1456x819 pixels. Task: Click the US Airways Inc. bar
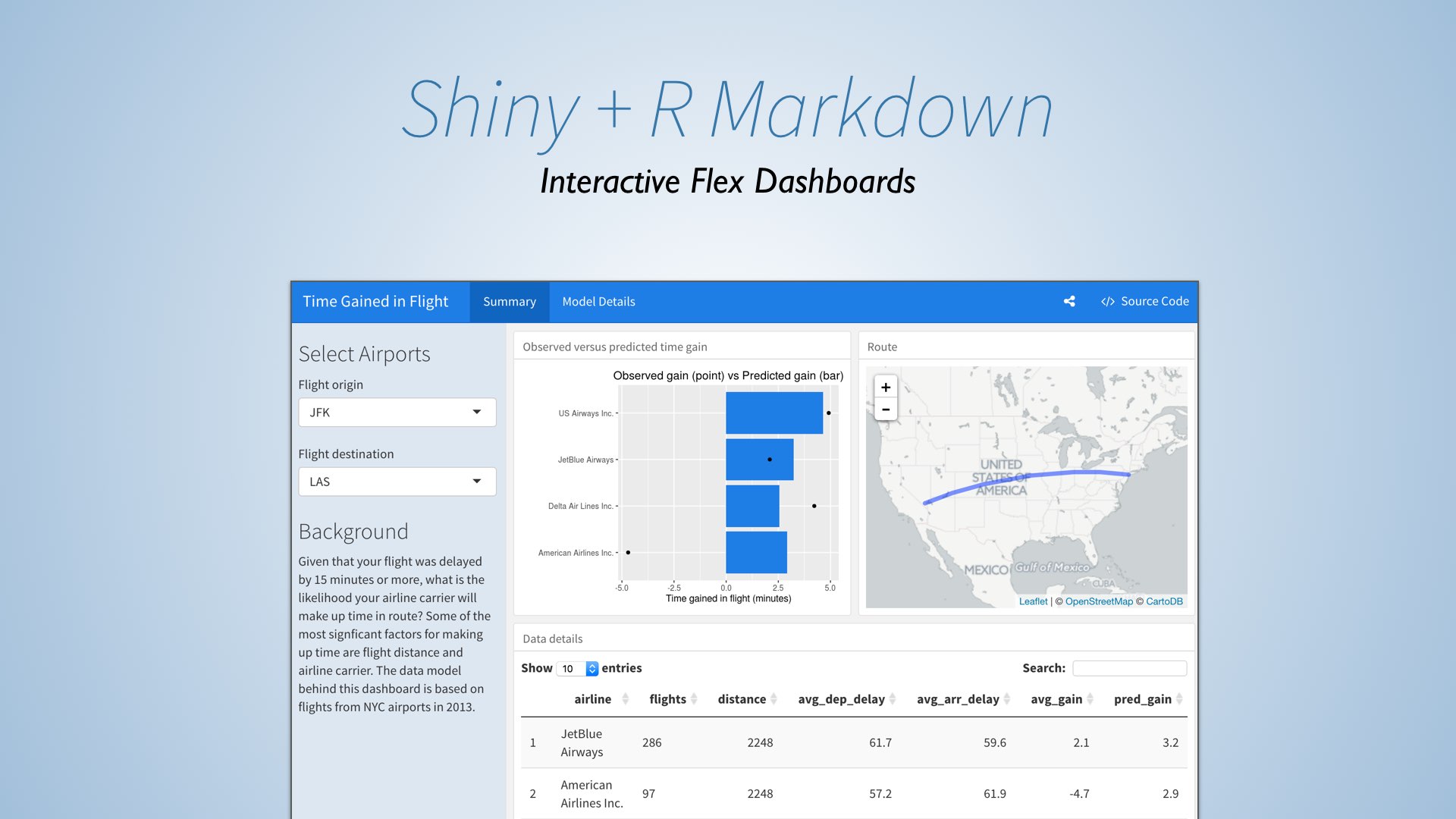pyautogui.click(x=773, y=413)
